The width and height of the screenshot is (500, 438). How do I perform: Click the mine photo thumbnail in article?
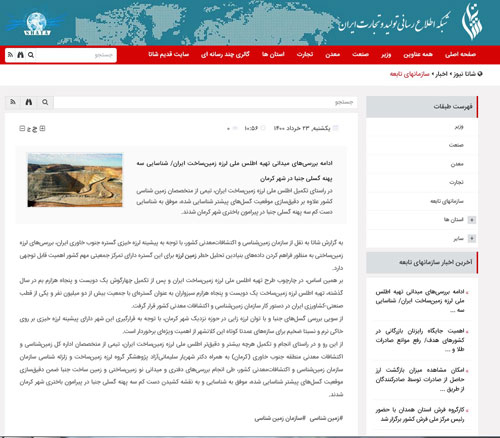pos(75,180)
